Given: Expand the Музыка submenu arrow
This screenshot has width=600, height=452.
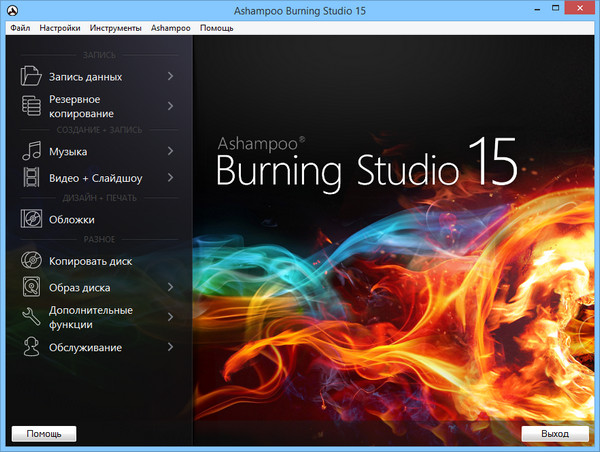Looking at the screenshot, I should [x=170, y=152].
